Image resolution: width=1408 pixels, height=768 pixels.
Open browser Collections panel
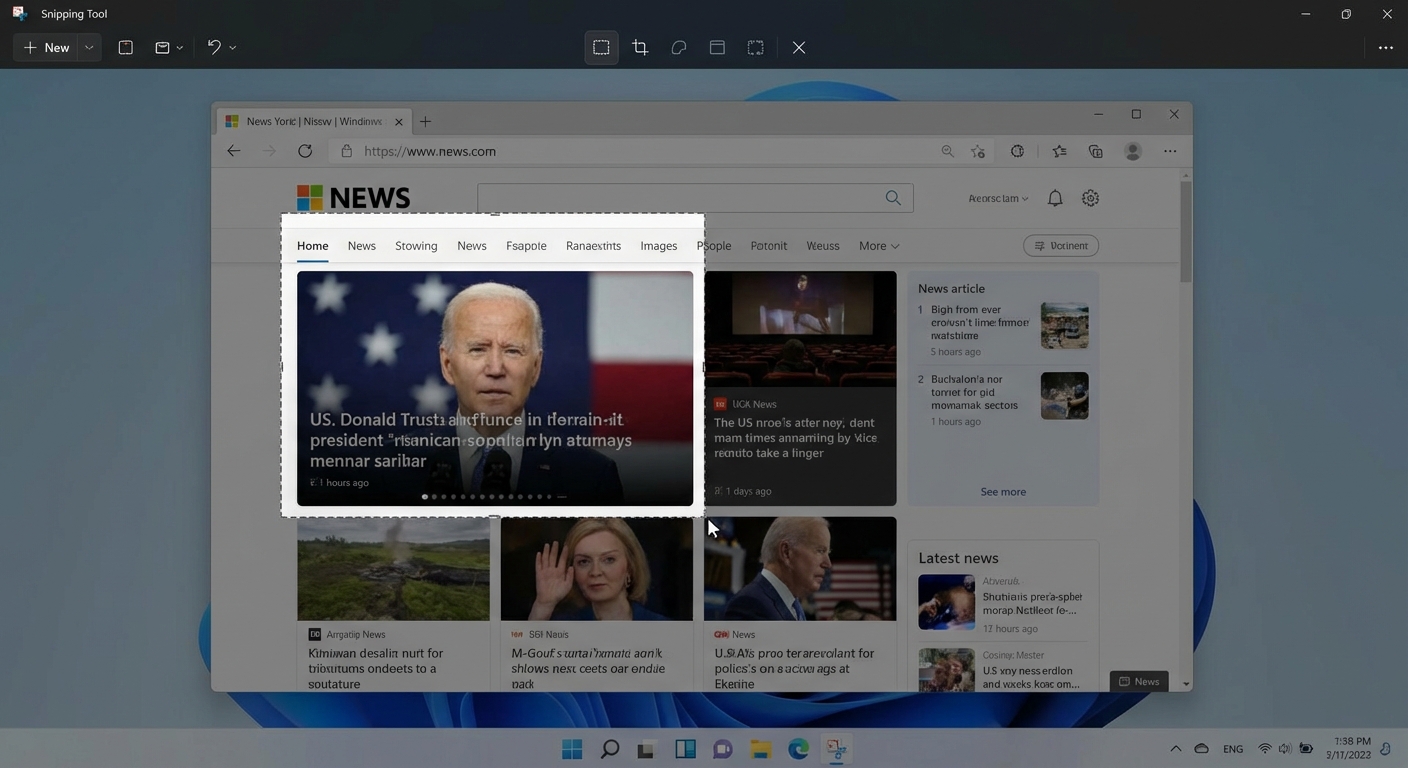pos(1095,150)
